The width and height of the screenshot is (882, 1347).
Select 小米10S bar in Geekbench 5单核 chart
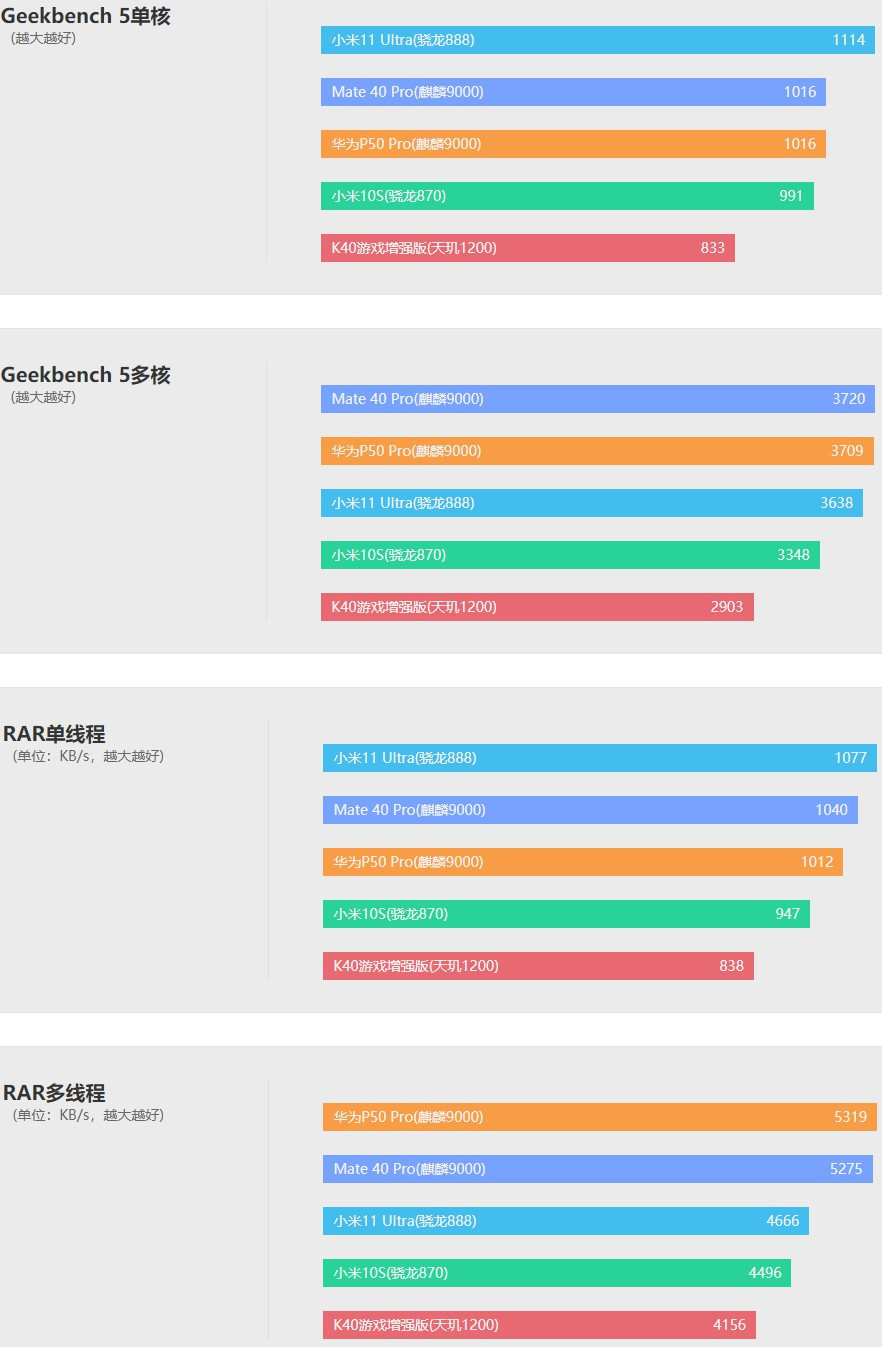point(567,196)
